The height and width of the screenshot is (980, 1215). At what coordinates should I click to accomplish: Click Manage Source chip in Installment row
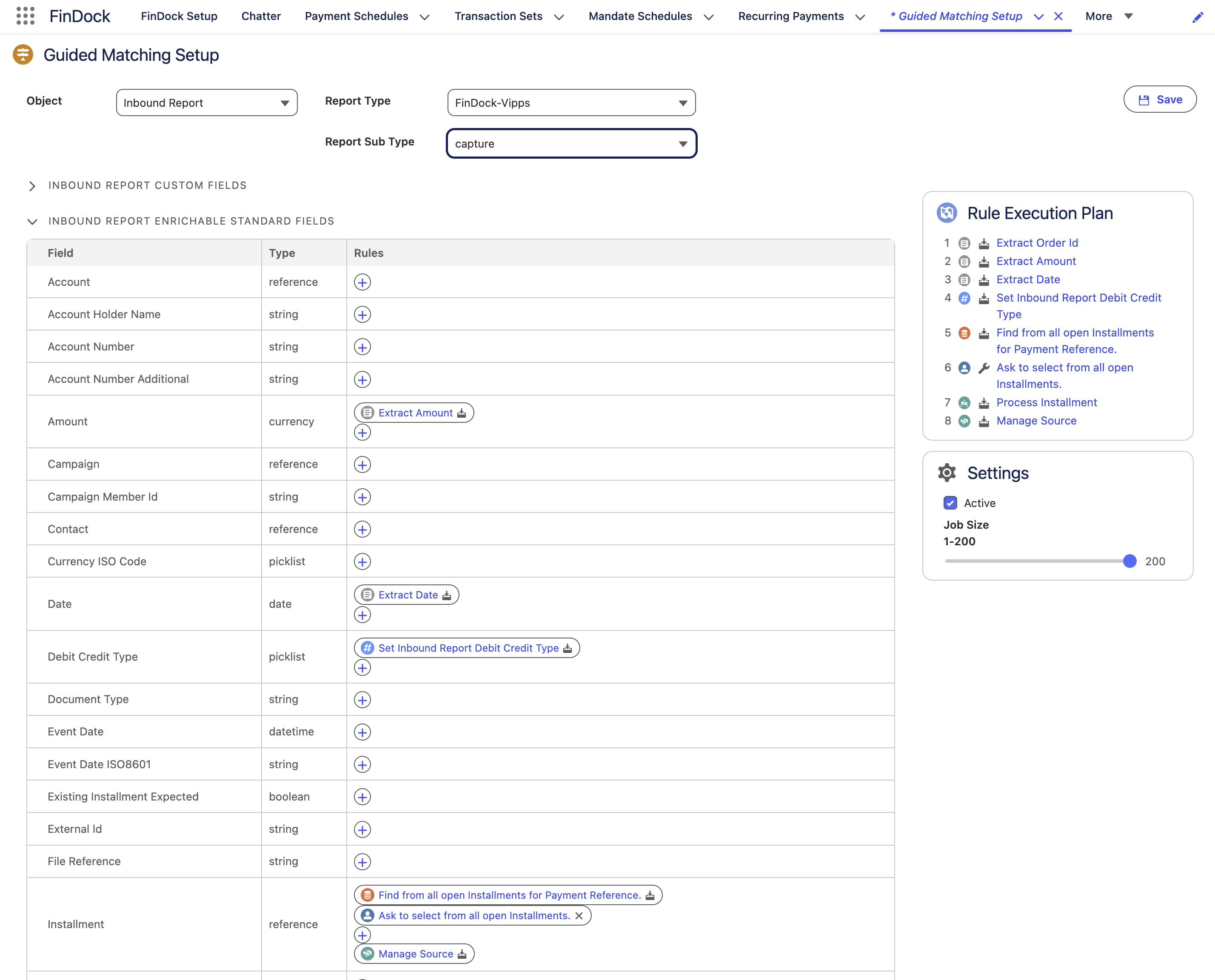tap(414, 954)
